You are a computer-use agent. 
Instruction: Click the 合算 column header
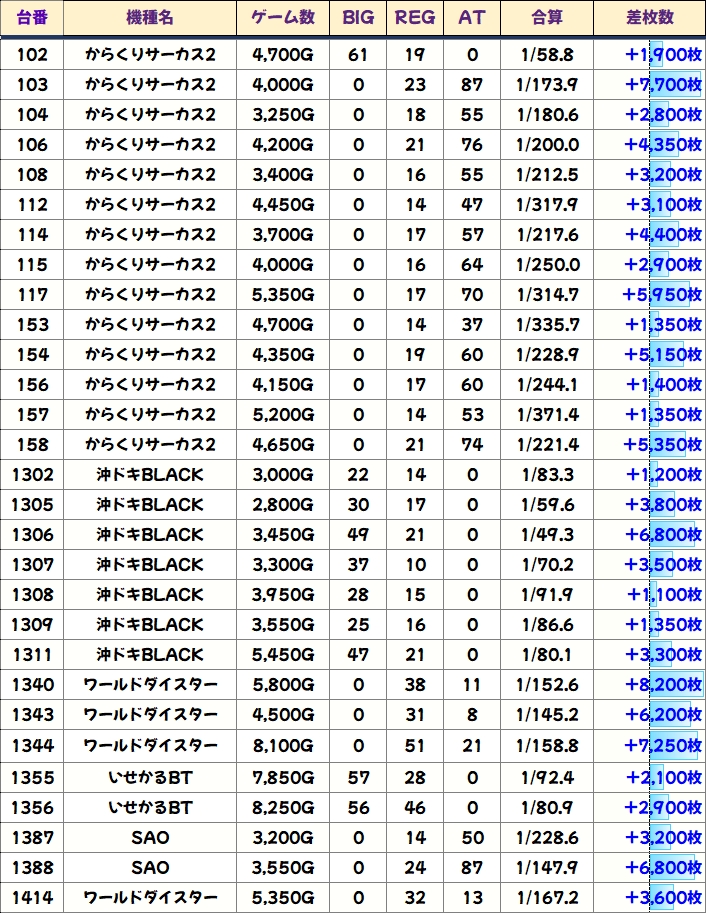547,17
